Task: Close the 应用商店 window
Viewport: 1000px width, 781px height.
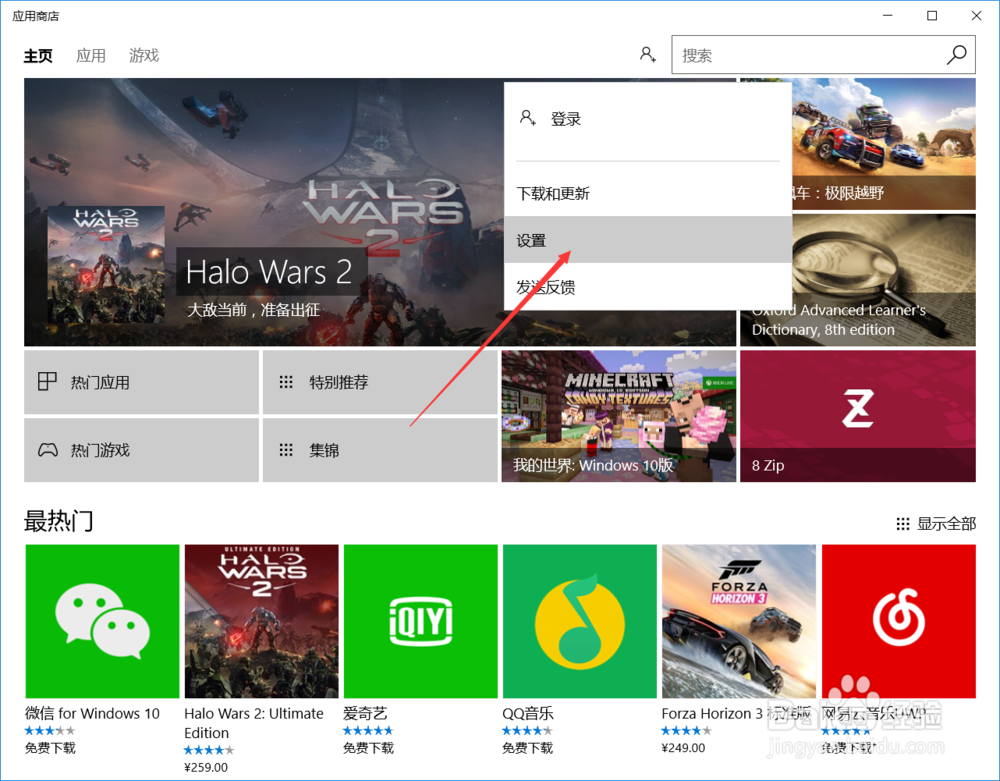Action: 976,15
